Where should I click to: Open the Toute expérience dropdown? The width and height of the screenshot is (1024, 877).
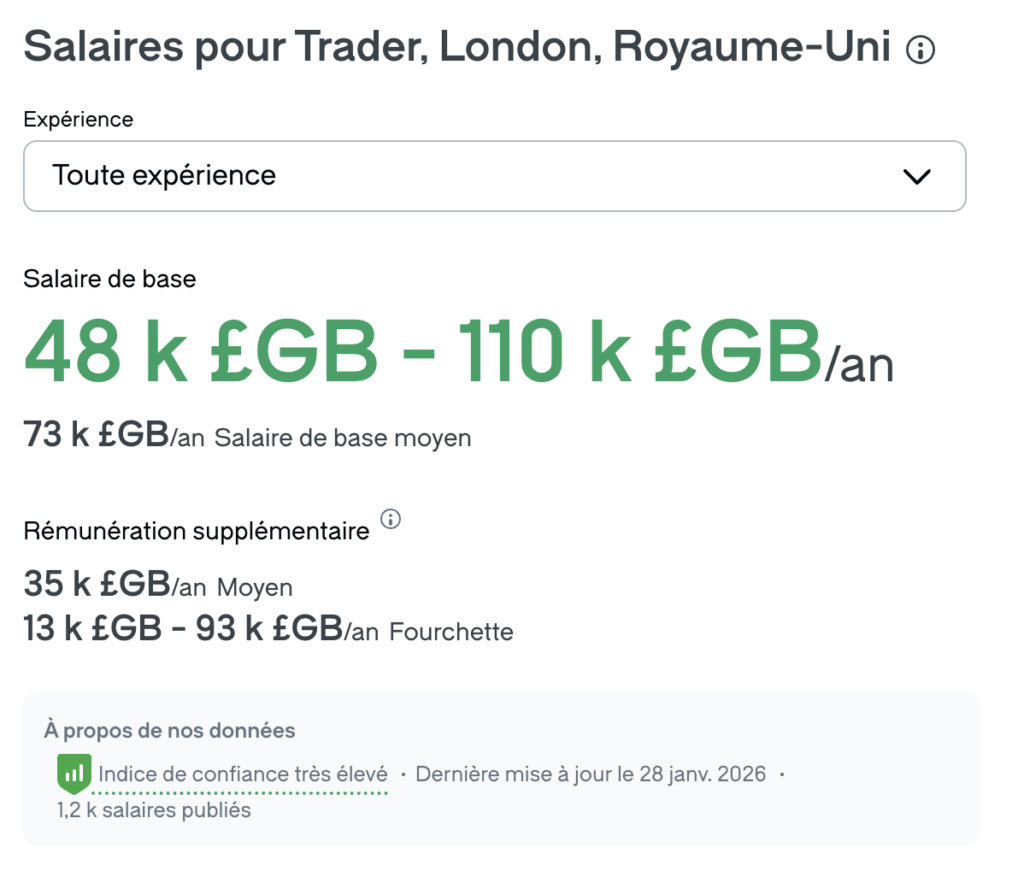(x=494, y=176)
